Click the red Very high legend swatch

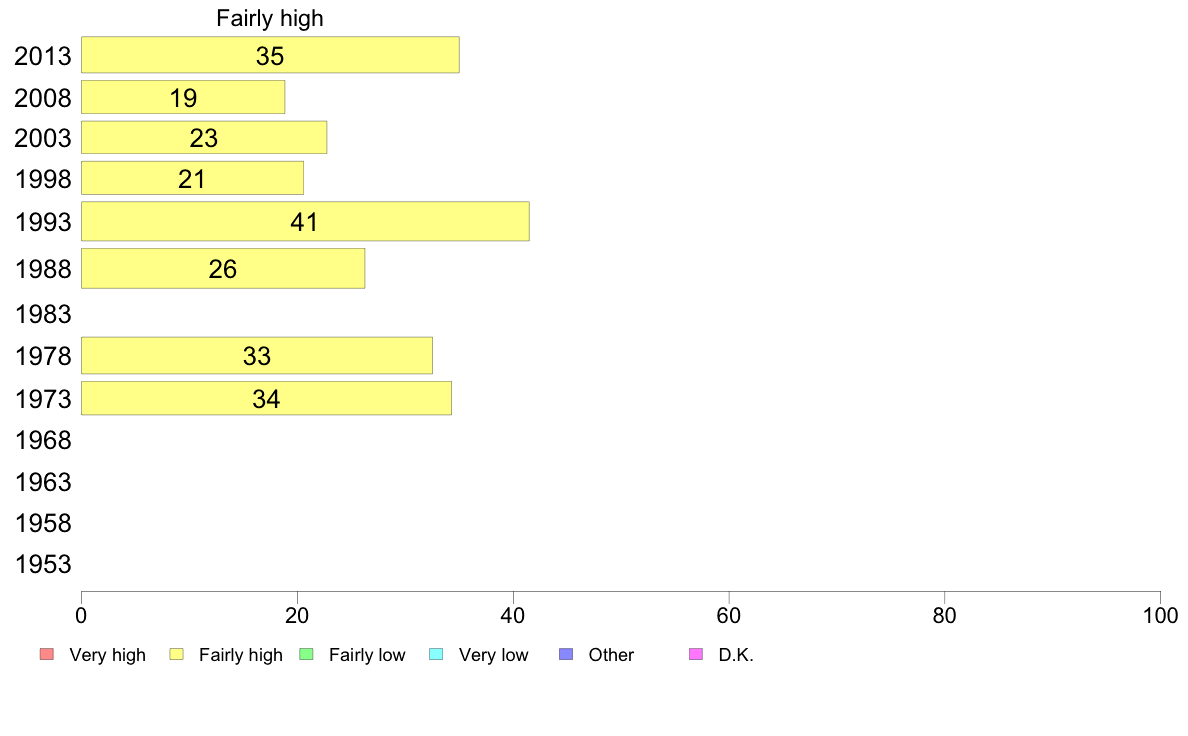(47, 654)
